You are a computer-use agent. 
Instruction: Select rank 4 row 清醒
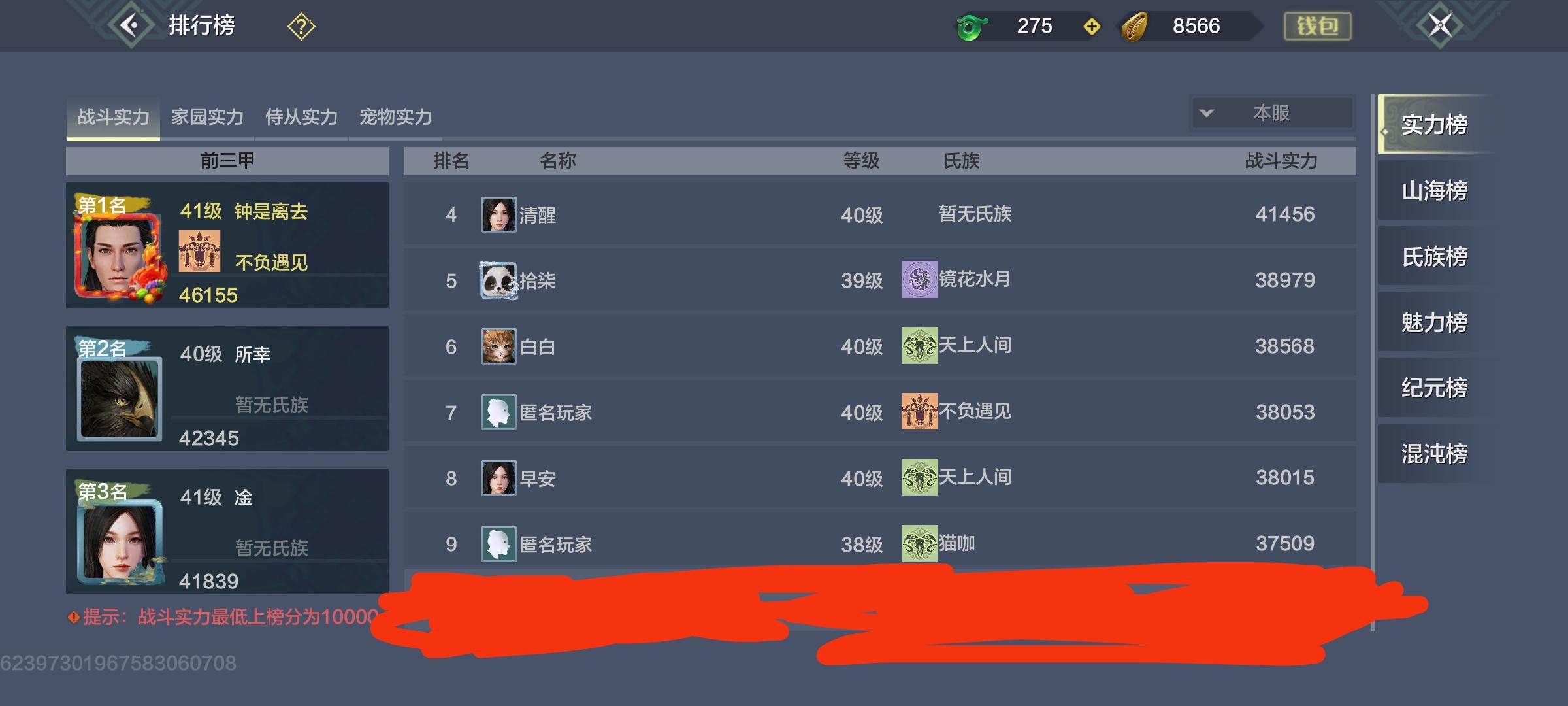click(x=880, y=214)
